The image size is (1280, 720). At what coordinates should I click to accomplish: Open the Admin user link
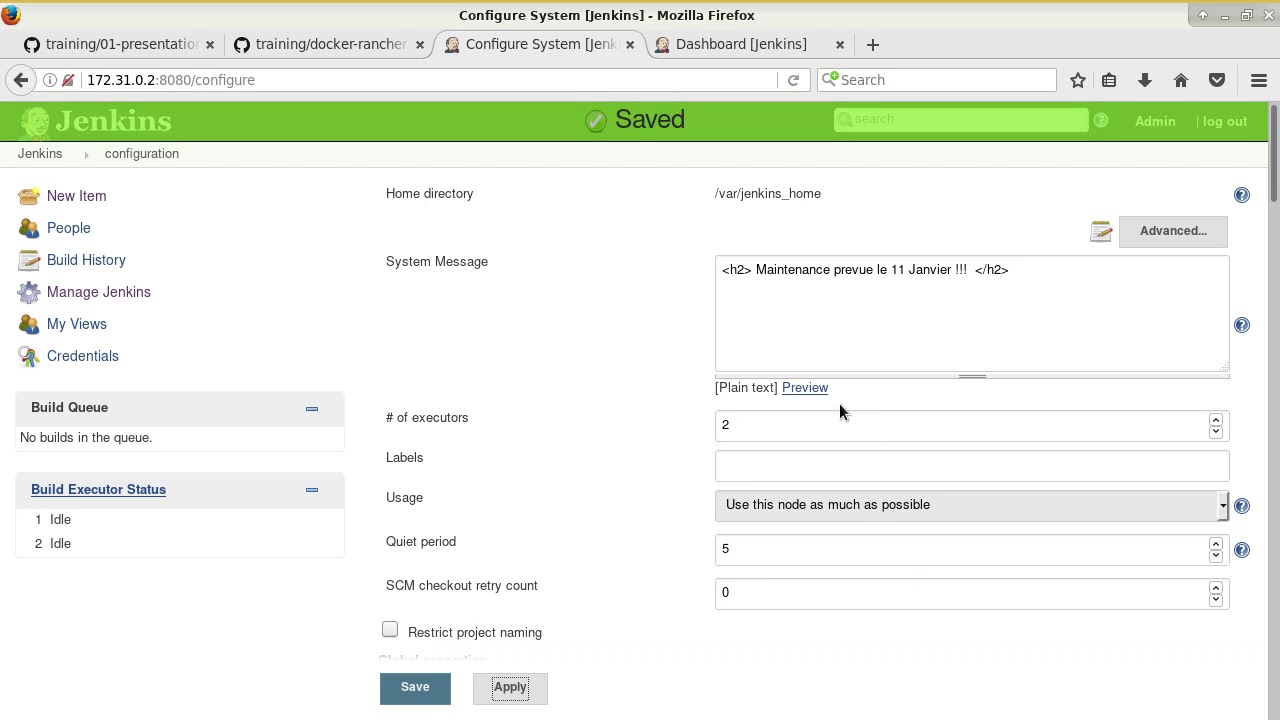1155,122
